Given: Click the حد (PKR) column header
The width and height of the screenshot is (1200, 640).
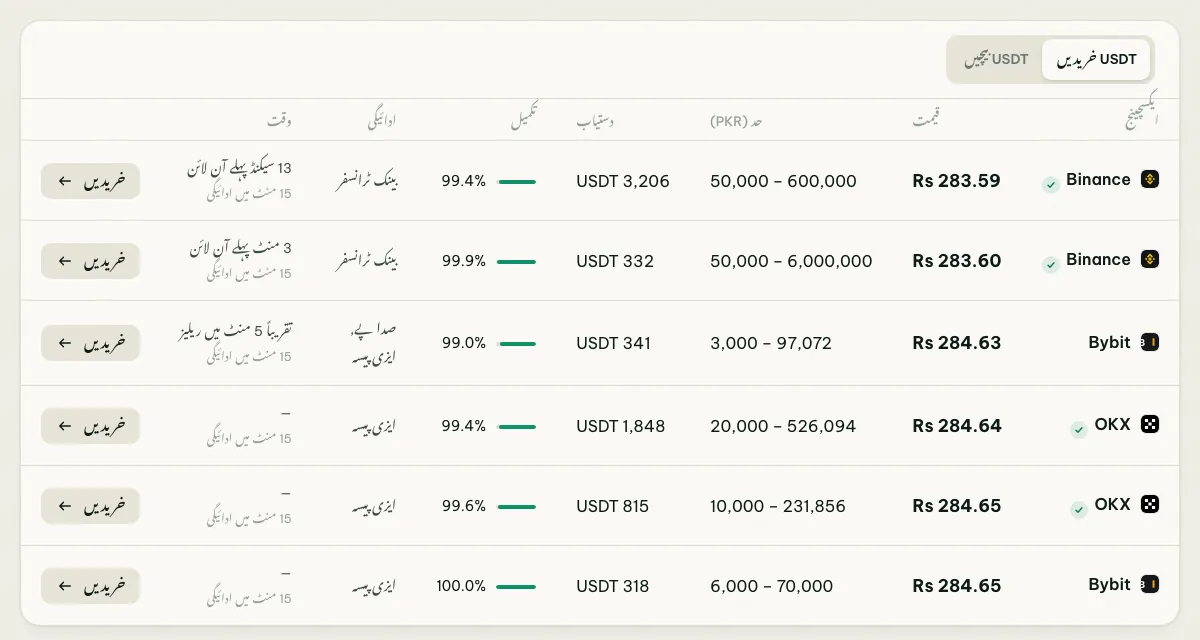Looking at the screenshot, I should pyautogui.click(x=737, y=121).
